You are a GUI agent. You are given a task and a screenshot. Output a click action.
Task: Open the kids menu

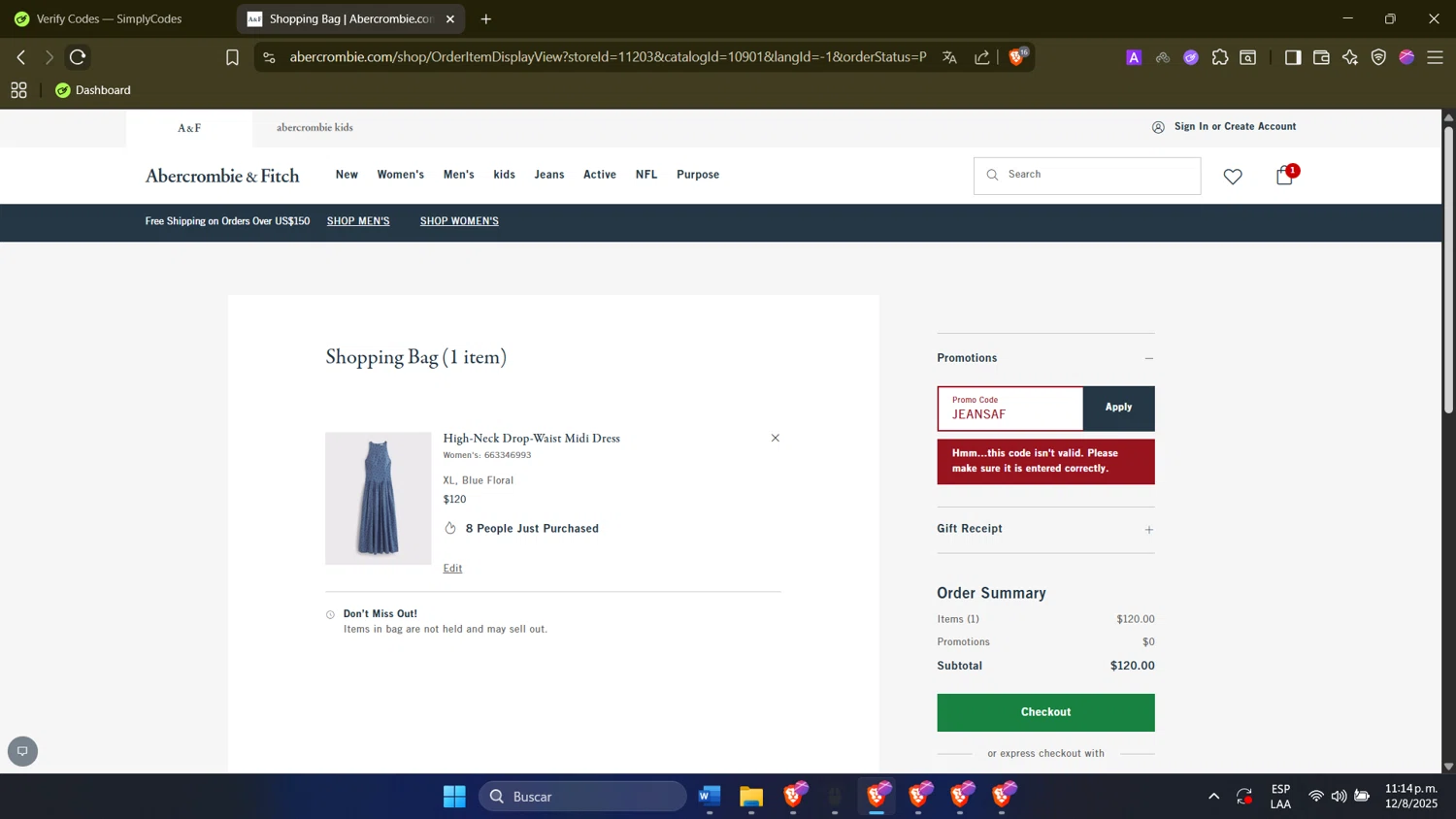click(x=505, y=175)
